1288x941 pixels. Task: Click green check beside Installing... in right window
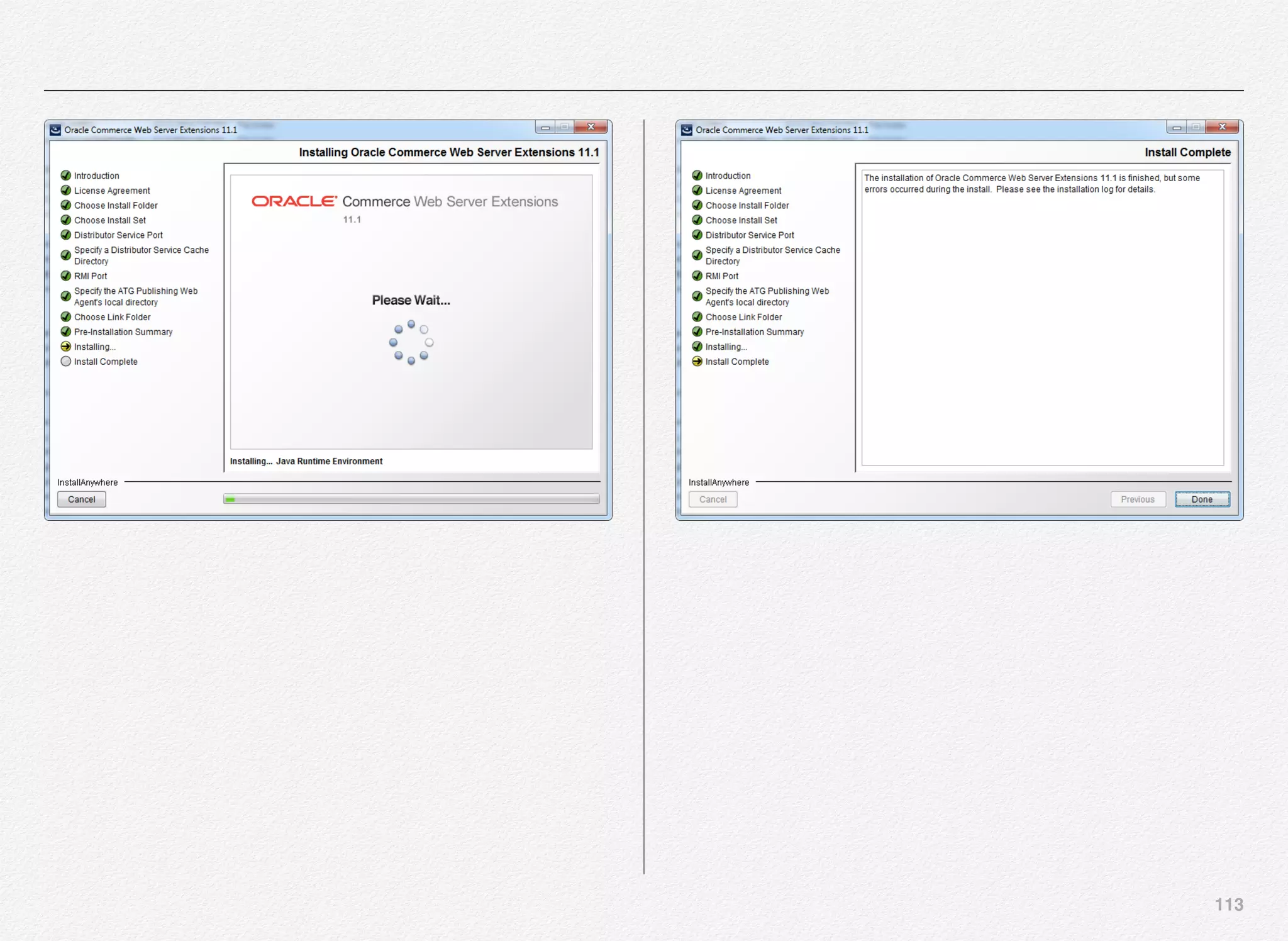697,347
